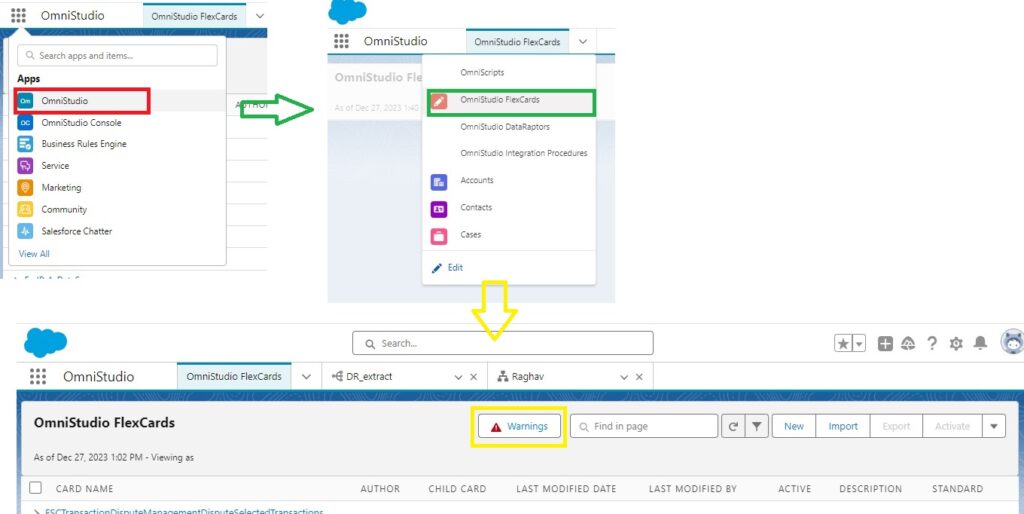The width and height of the screenshot is (1024, 514).
Task: Click the New button
Action: 794,426
